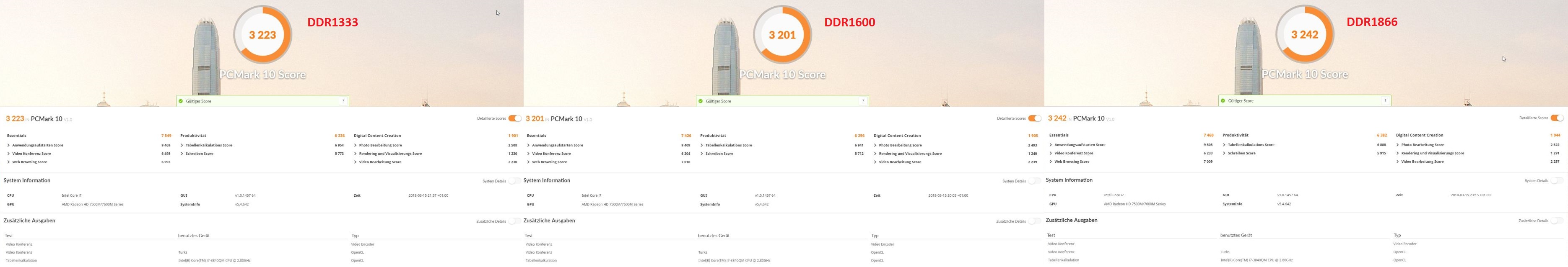This screenshot has height=267, width=1568.
Task: Click the Digital Content Creation value 1 944
Action: [x=1555, y=135]
